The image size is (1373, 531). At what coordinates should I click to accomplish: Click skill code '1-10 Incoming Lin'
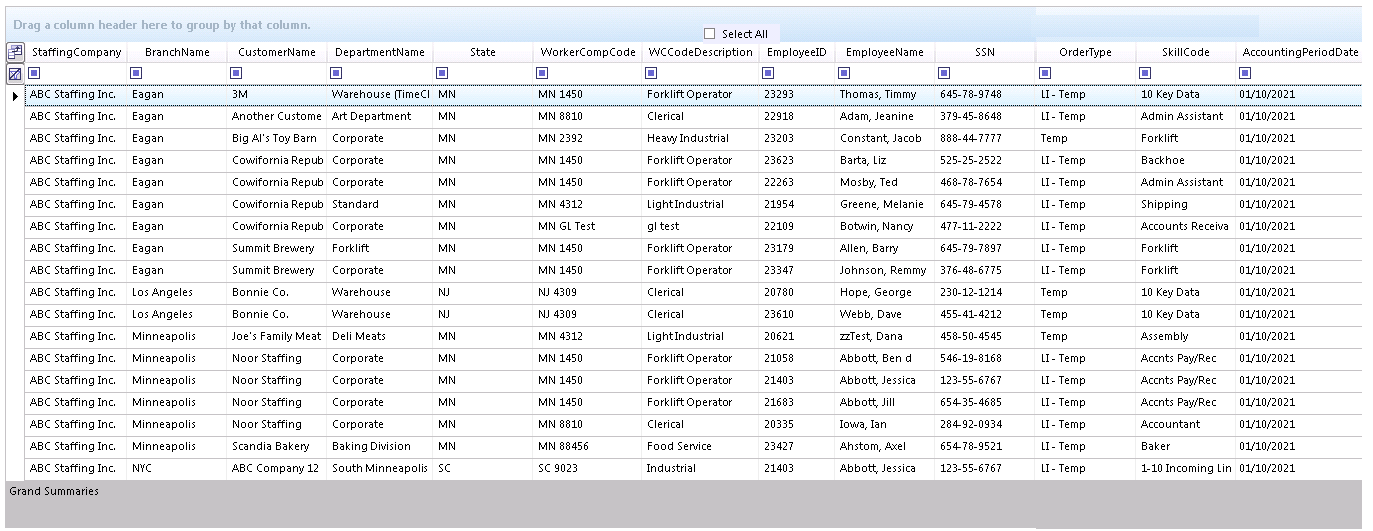click(1185, 469)
